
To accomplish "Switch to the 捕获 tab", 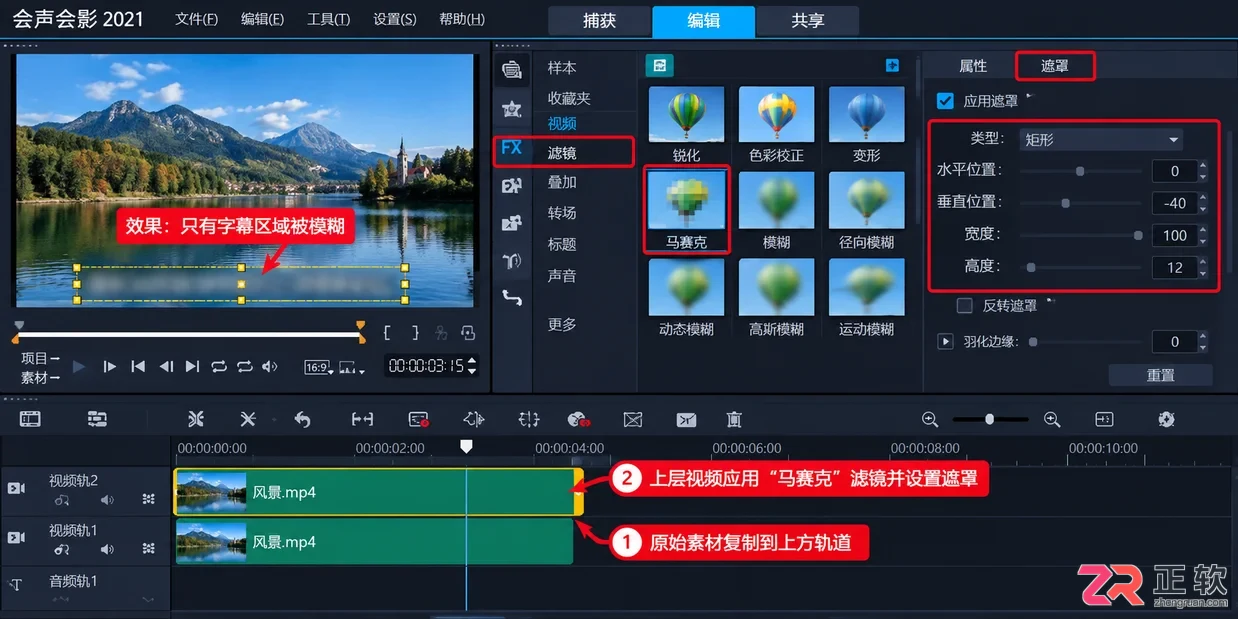I will (599, 20).
